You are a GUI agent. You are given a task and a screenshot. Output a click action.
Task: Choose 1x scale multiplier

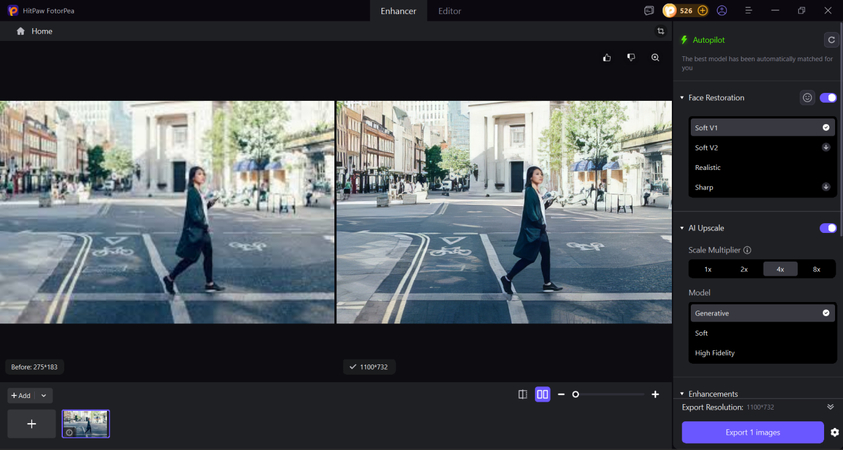click(x=708, y=269)
